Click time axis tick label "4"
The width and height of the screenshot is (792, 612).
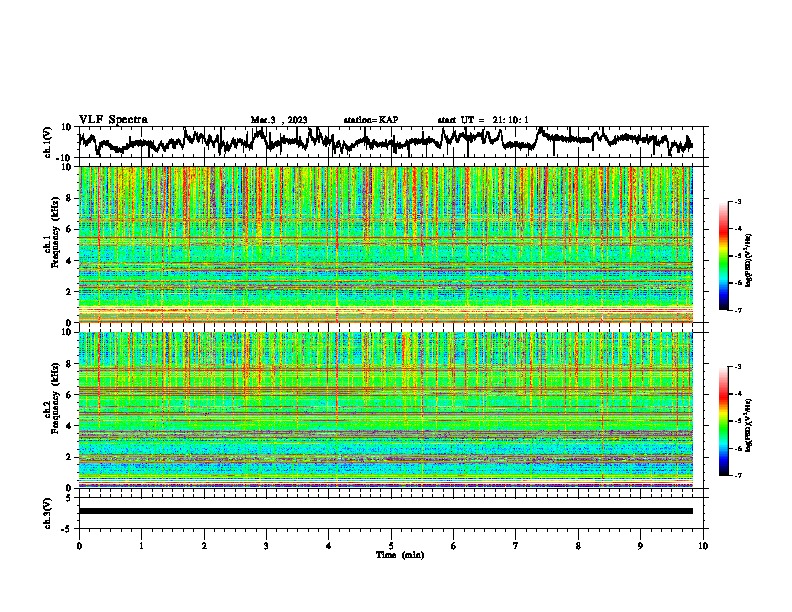pyautogui.click(x=329, y=546)
